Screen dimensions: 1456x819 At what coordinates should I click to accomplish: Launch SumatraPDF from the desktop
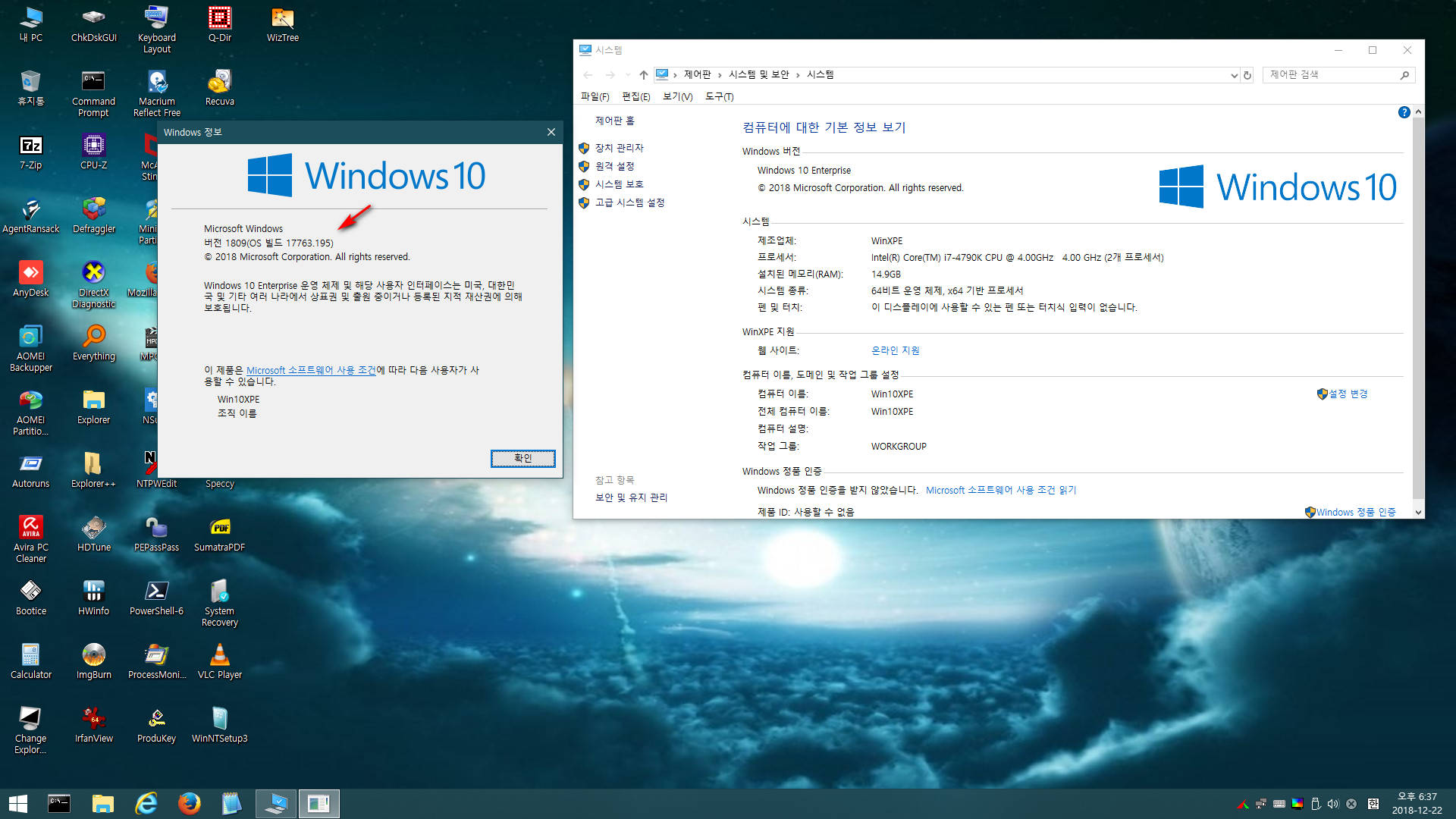220,534
